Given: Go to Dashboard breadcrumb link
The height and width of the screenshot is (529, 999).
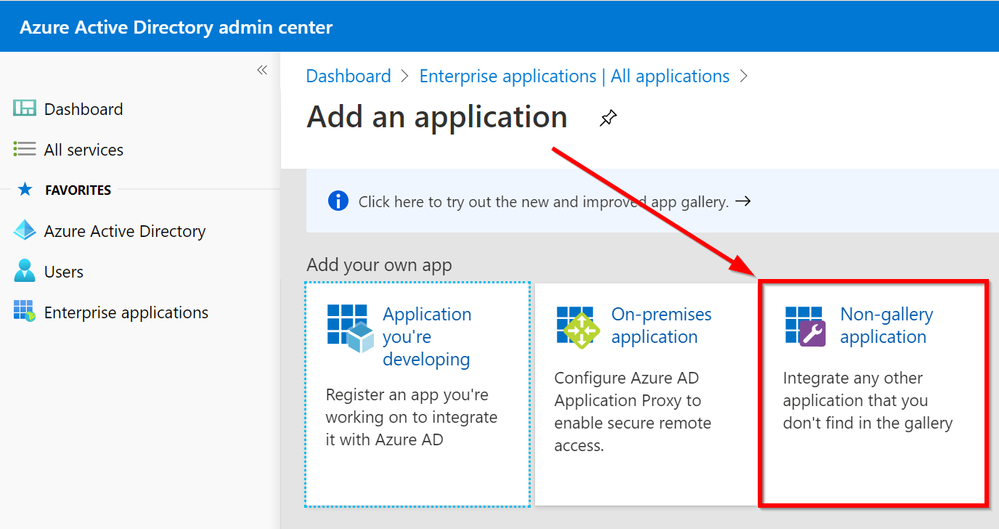Looking at the screenshot, I should pyautogui.click(x=349, y=76).
